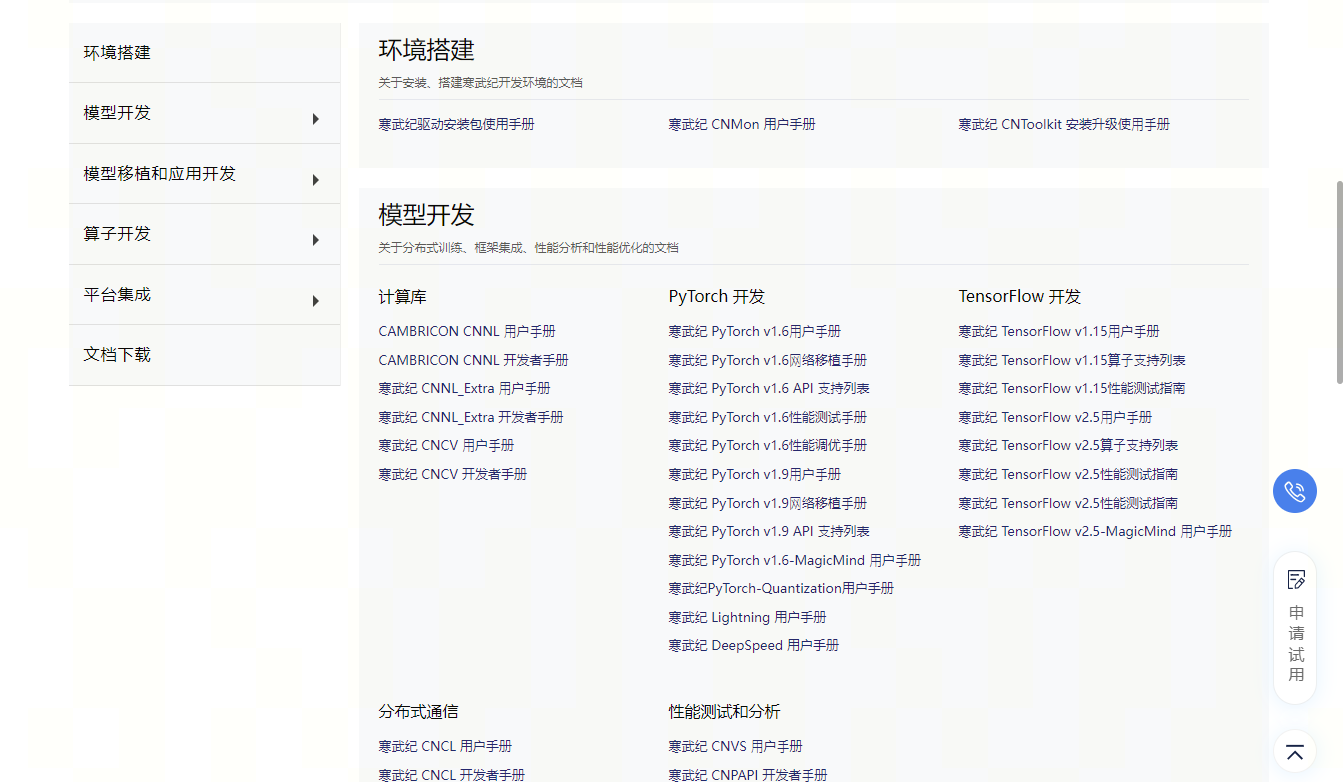Open 寒武纪 TensorFlow v2.5-MagicMind 用户手册 link
This screenshot has width=1343, height=782.
[1094, 532]
